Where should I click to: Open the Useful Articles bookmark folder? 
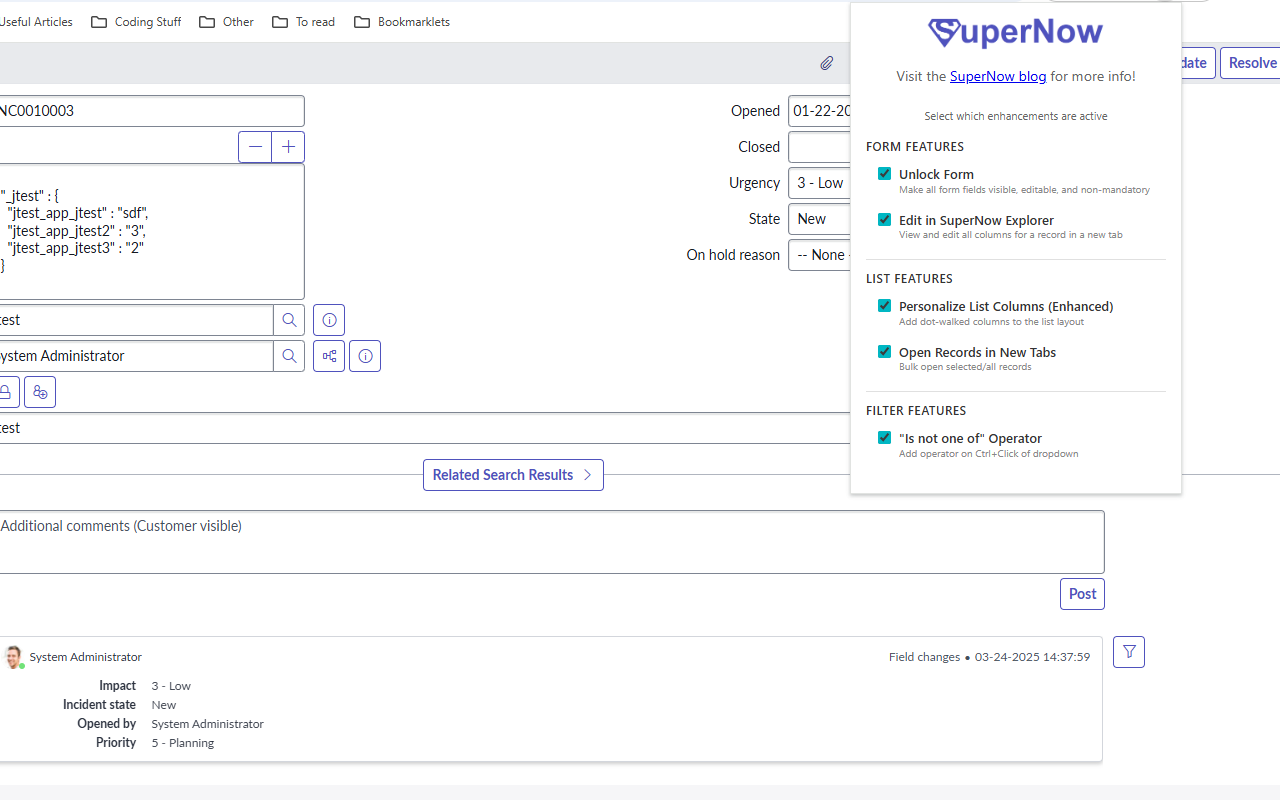pos(36,22)
